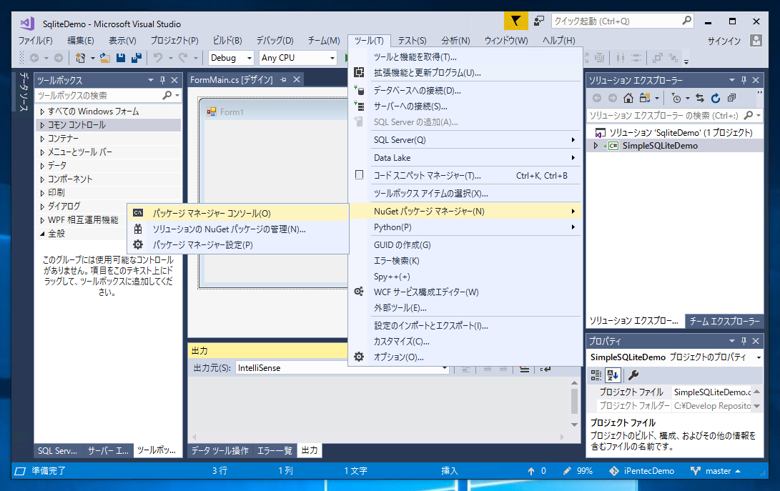Pin the Toolbox panel
Image resolution: width=780 pixels, height=491 pixels.
pyautogui.click(x=163, y=80)
